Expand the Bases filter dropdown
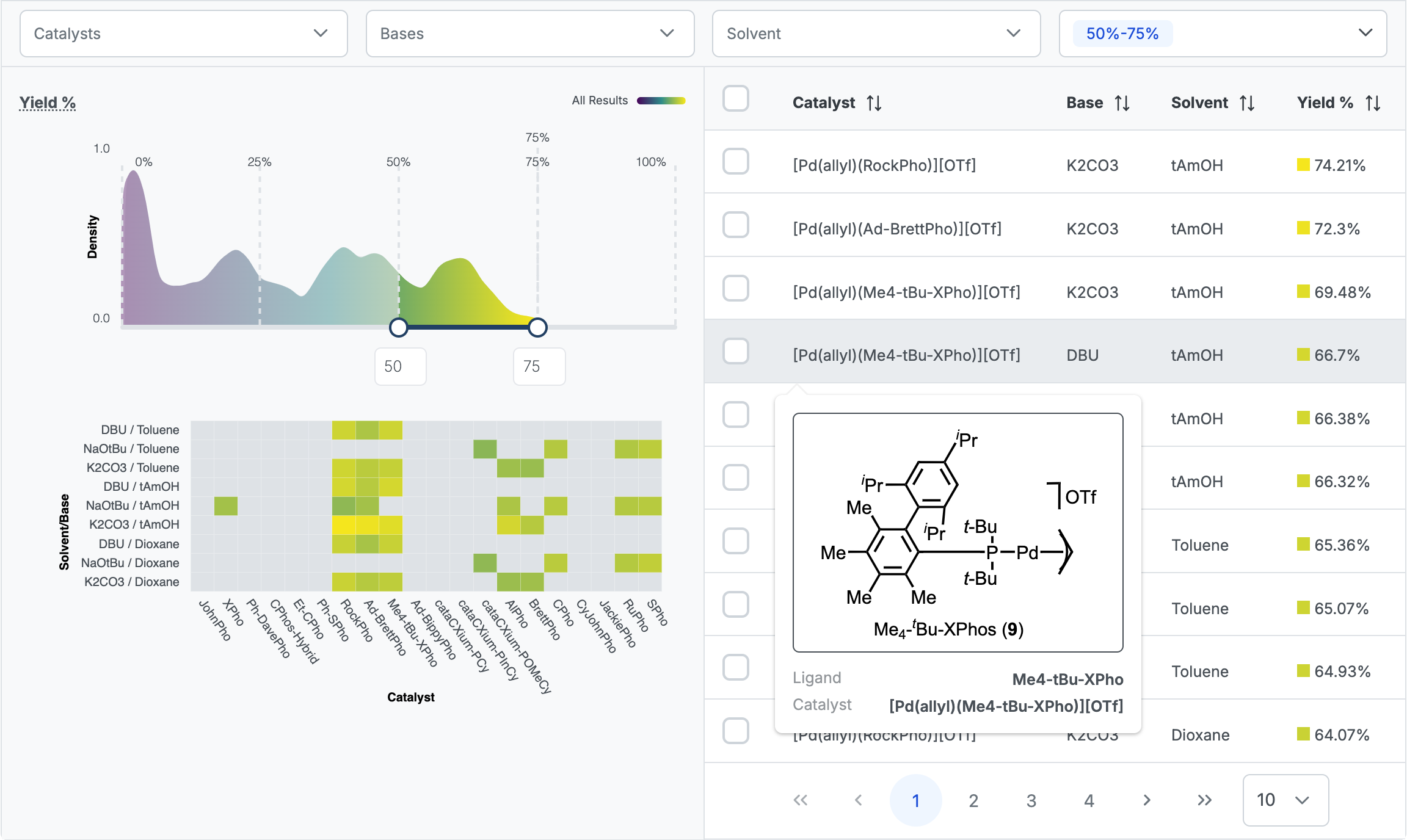 tap(529, 34)
